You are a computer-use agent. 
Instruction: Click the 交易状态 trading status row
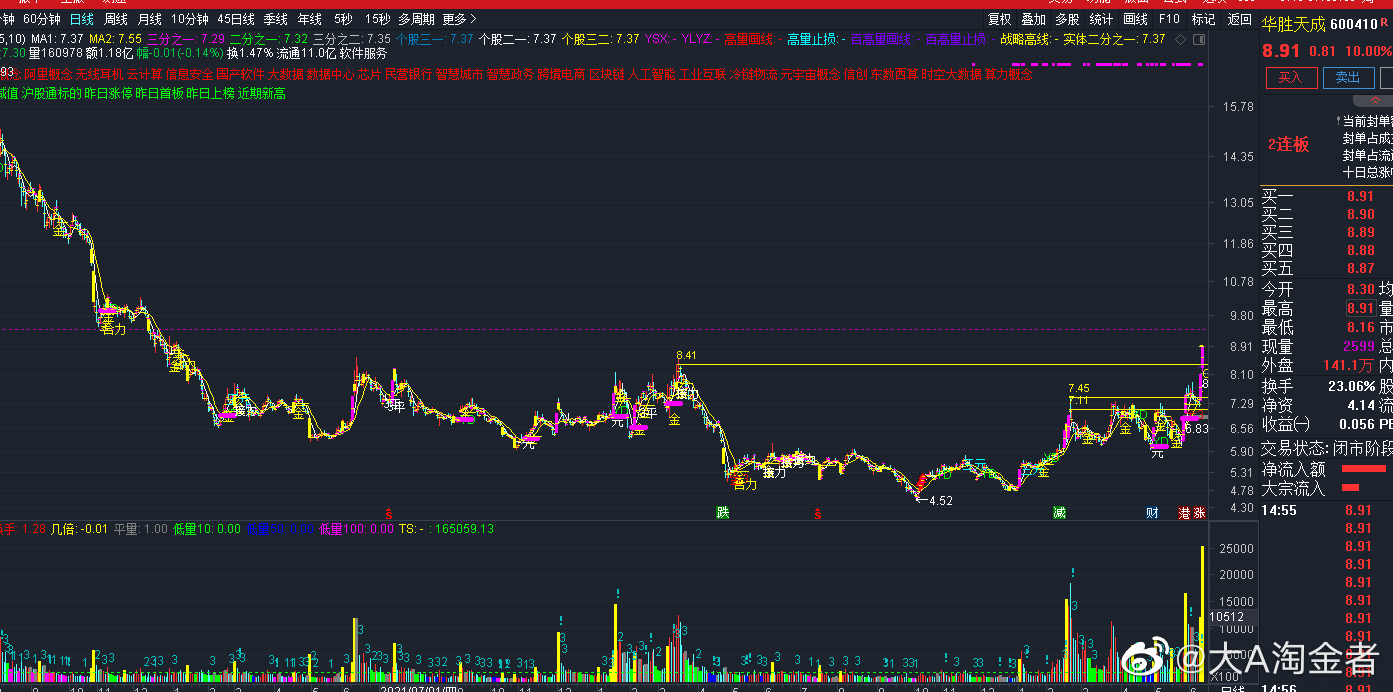1326,447
